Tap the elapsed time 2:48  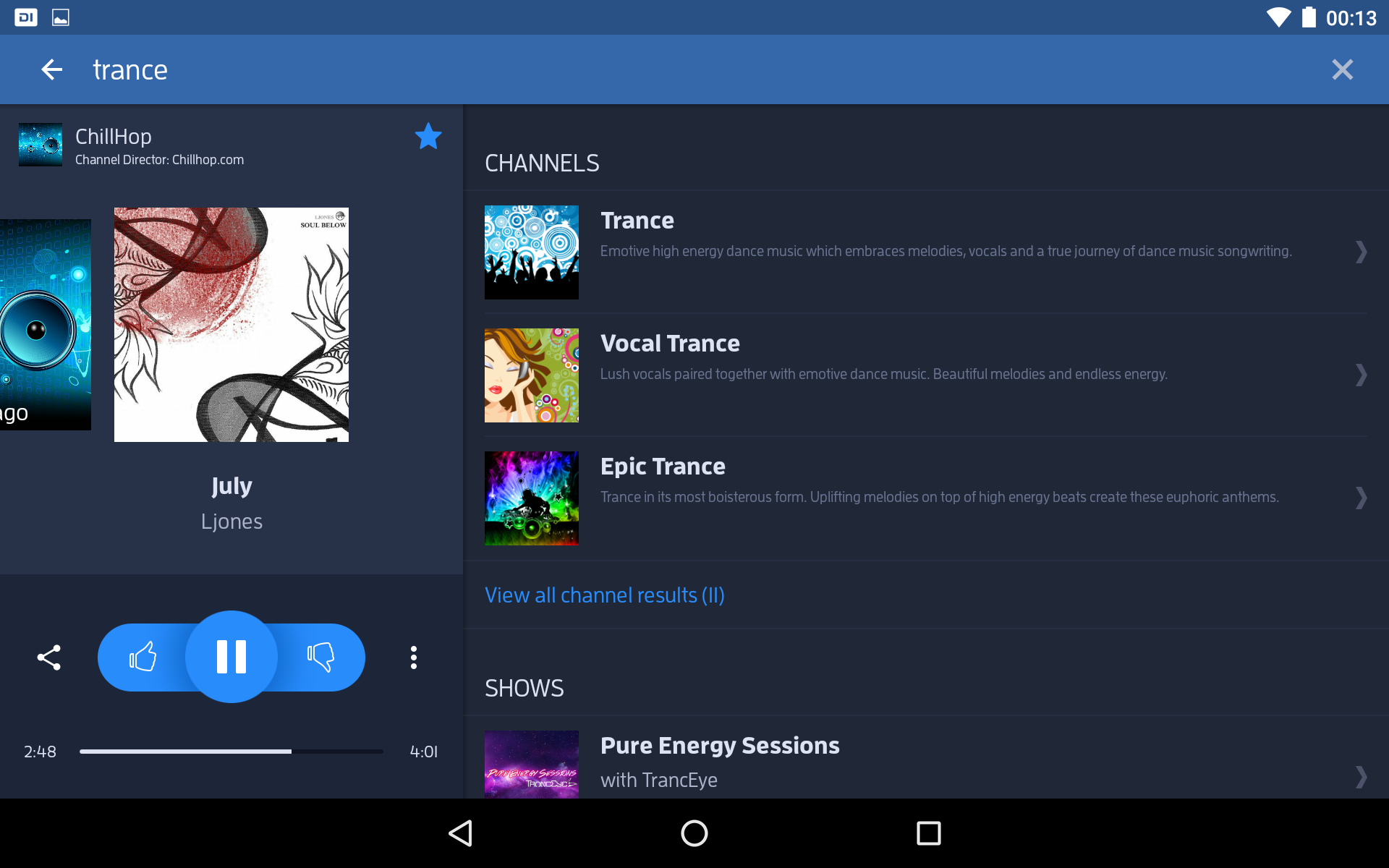point(40,752)
